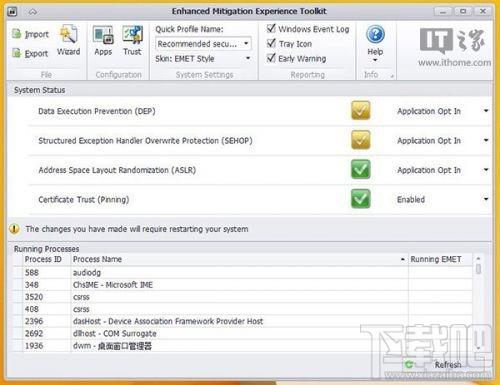
Task: Toggle Windows Event Log checkbox
Action: point(271,29)
